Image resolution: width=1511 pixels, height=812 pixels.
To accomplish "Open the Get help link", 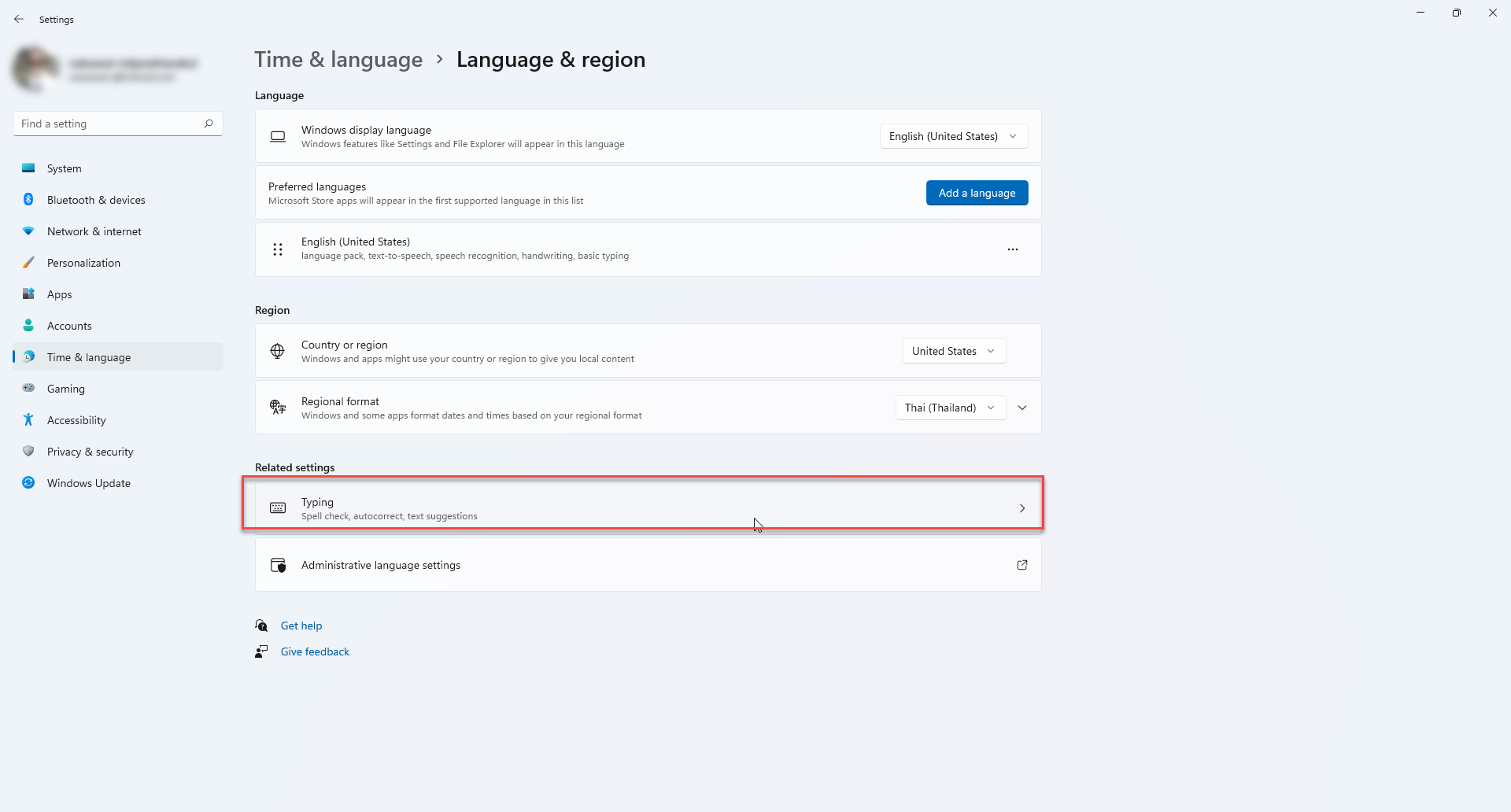I will (301, 626).
